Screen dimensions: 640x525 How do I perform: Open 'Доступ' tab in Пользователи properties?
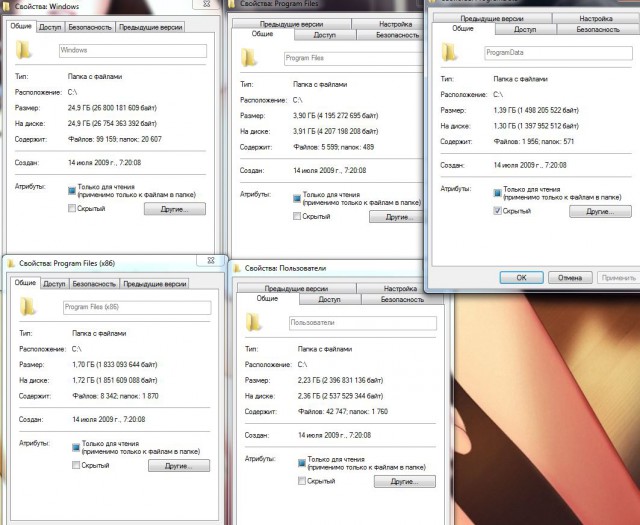pos(329,299)
